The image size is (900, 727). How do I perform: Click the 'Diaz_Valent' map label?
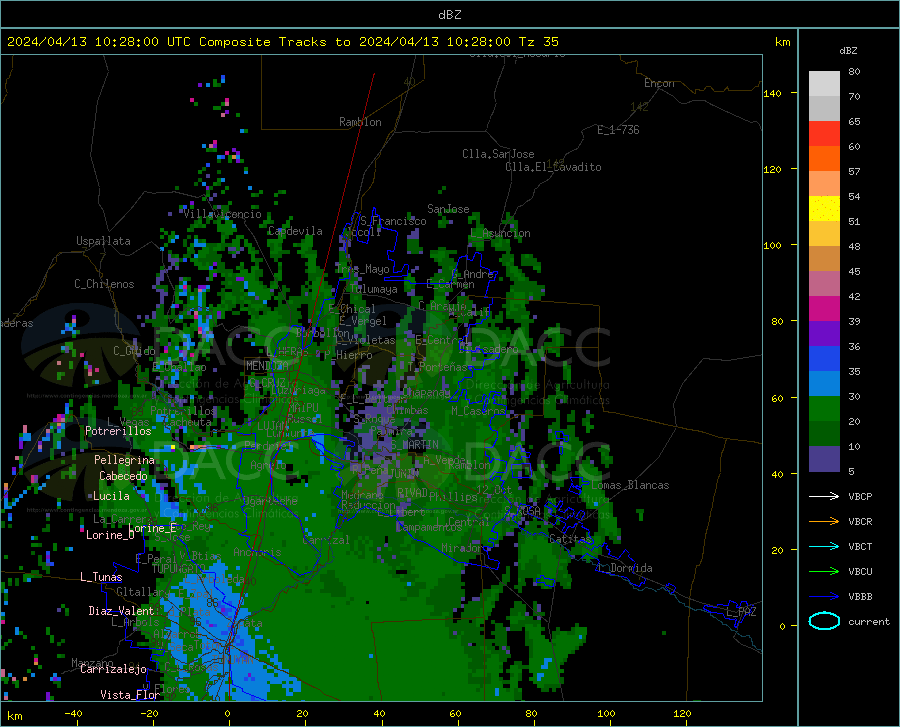(x=121, y=611)
